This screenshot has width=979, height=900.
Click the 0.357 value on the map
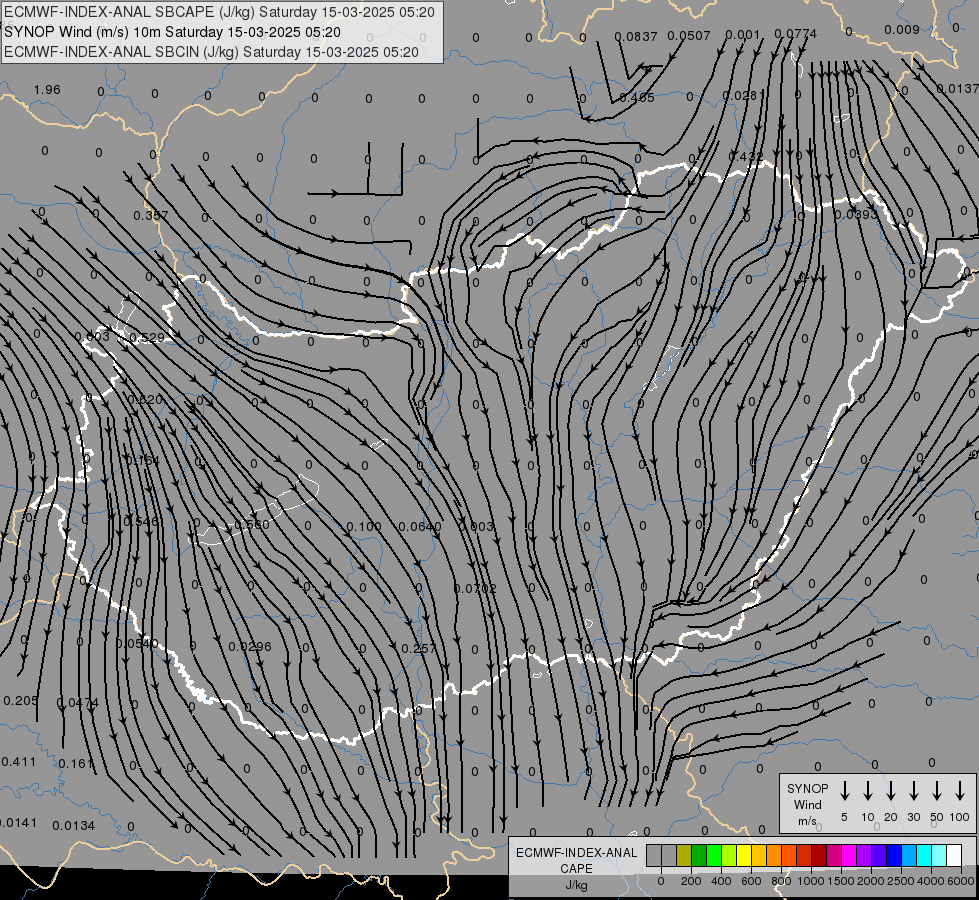point(150,215)
